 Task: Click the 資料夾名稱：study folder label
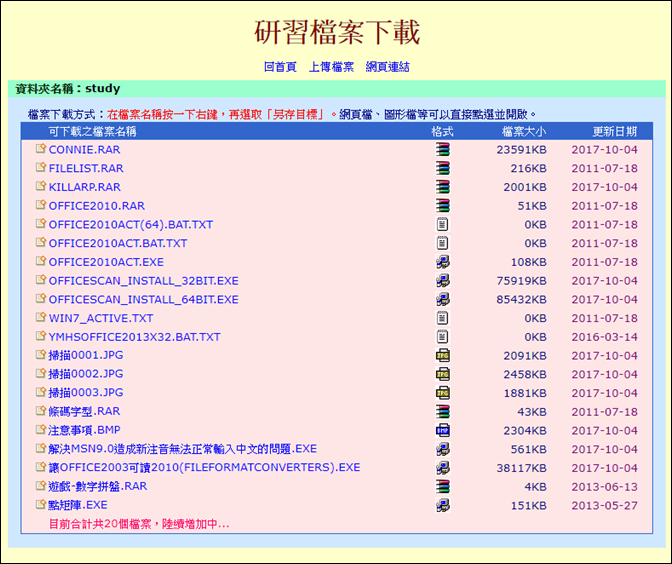68,89
